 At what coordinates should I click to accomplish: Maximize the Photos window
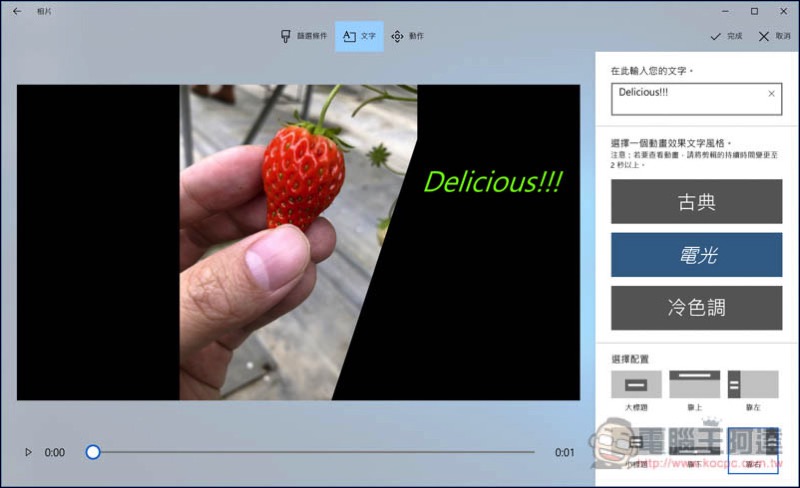(754, 11)
